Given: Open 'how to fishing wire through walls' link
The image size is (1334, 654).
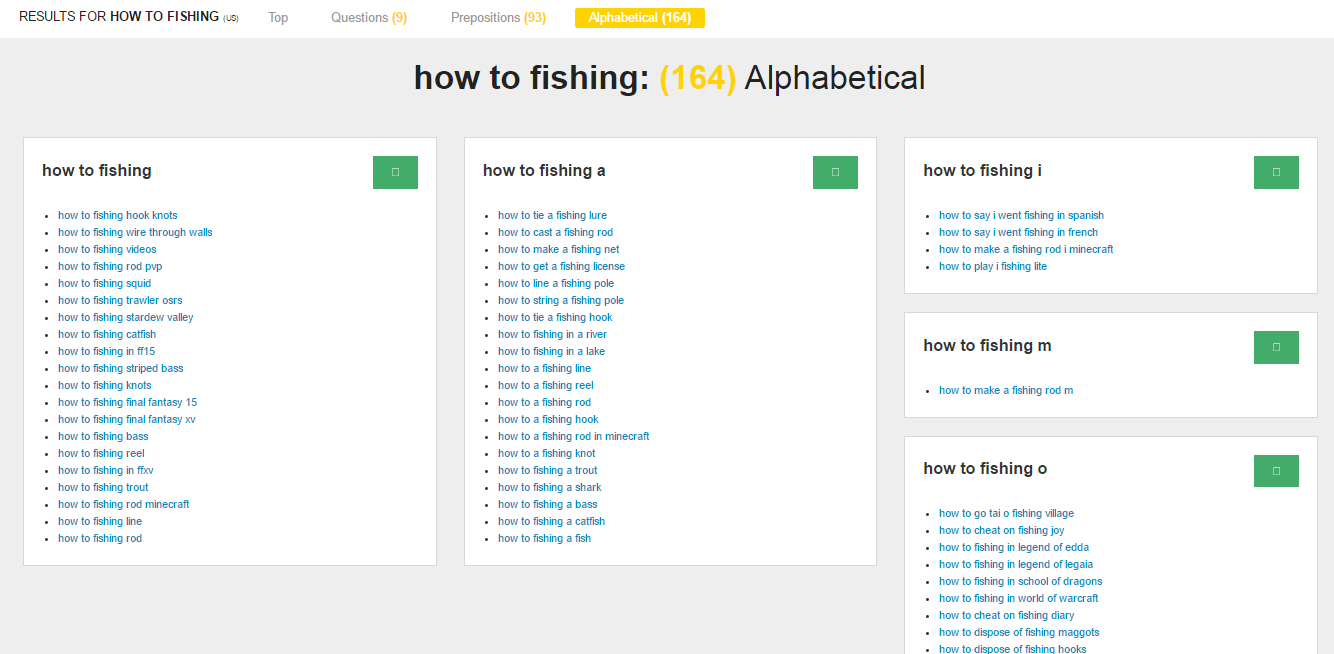Looking at the screenshot, I should pyautogui.click(x=135, y=232).
